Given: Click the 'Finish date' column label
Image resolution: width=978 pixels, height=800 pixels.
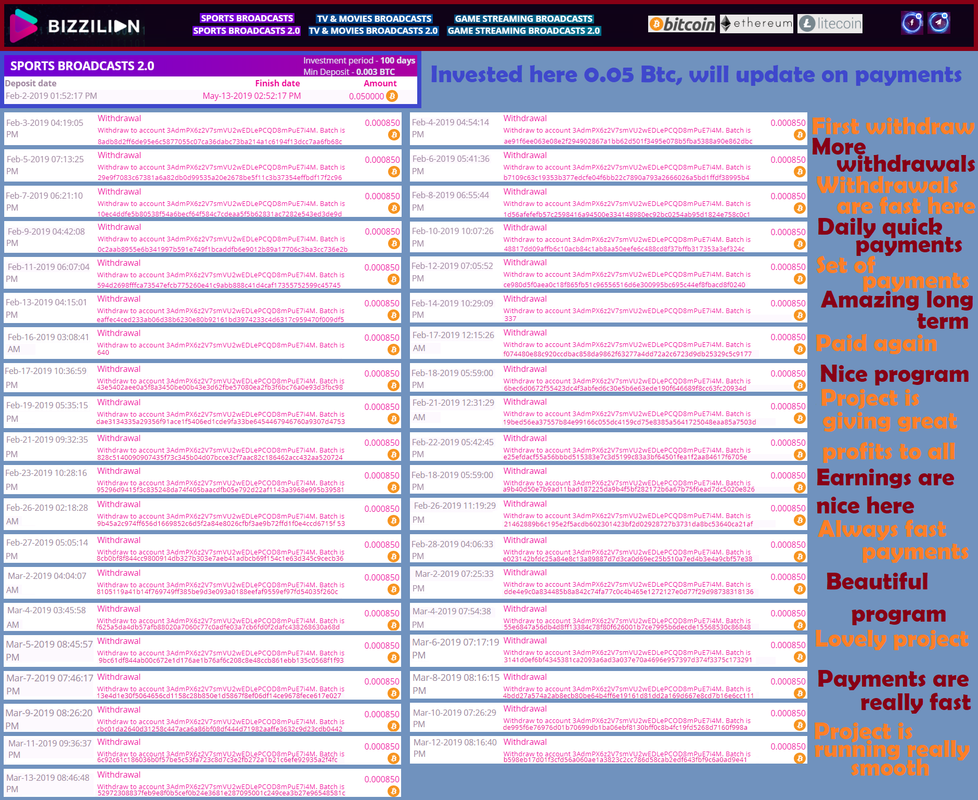Looking at the screenshot, I should click(x=278, y=83).
